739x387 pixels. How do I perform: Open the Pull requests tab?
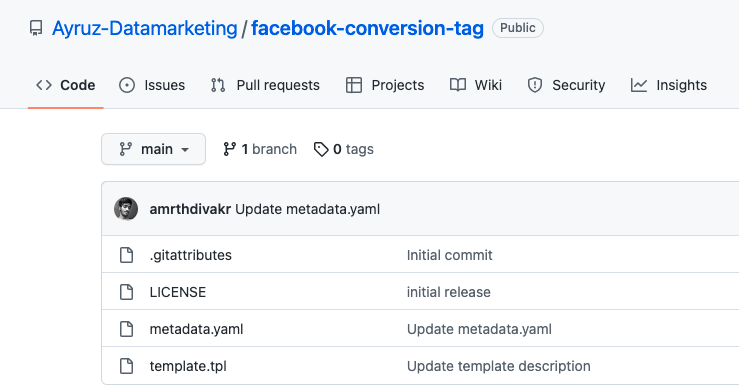pos(265,85)
